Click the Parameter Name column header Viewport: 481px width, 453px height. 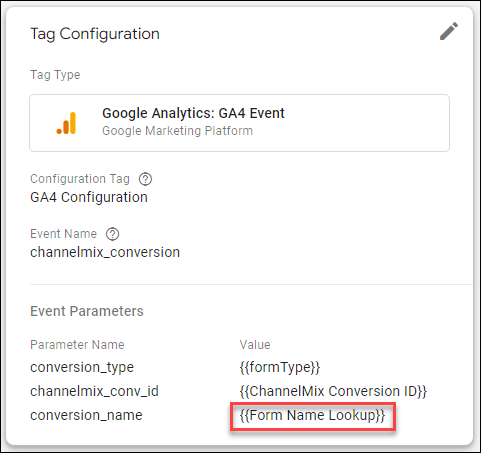77,345
